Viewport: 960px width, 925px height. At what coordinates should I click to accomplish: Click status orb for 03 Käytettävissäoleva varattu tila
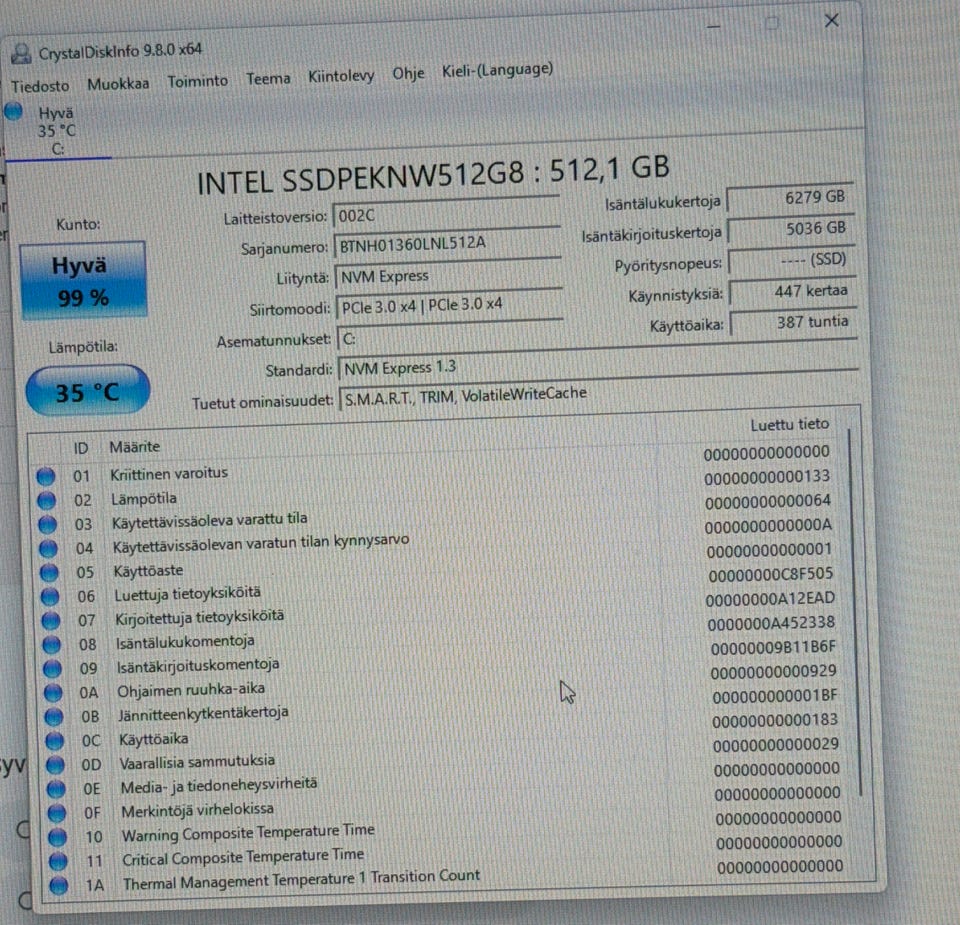coord(47,524)
